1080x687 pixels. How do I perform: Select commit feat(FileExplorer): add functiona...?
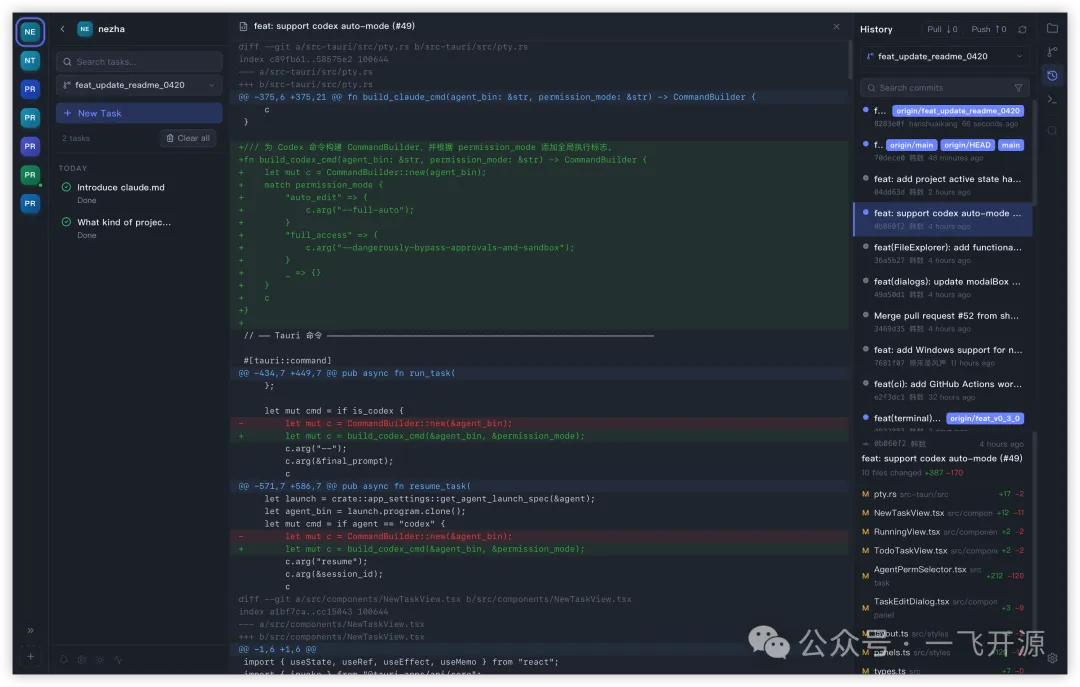(942, 253)
